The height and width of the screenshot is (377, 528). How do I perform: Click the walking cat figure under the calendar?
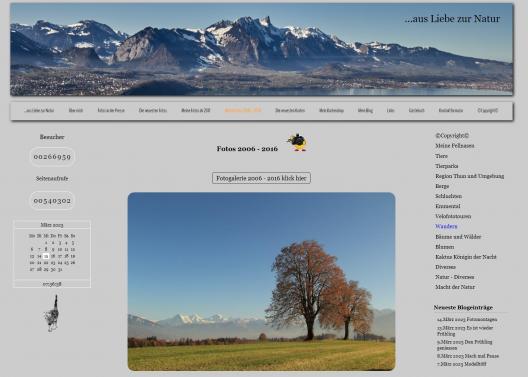pos(52,313)
